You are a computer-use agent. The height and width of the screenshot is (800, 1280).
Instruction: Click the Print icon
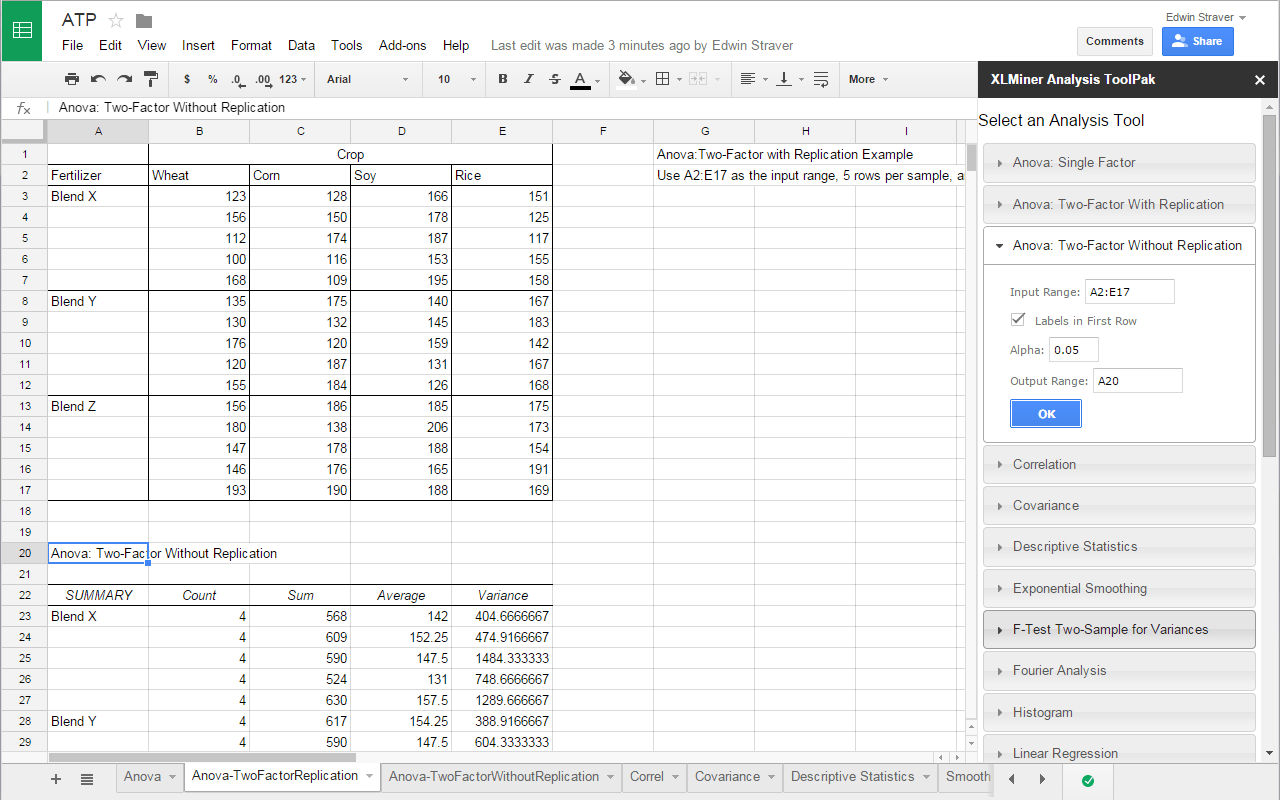(x=71, y=79)
